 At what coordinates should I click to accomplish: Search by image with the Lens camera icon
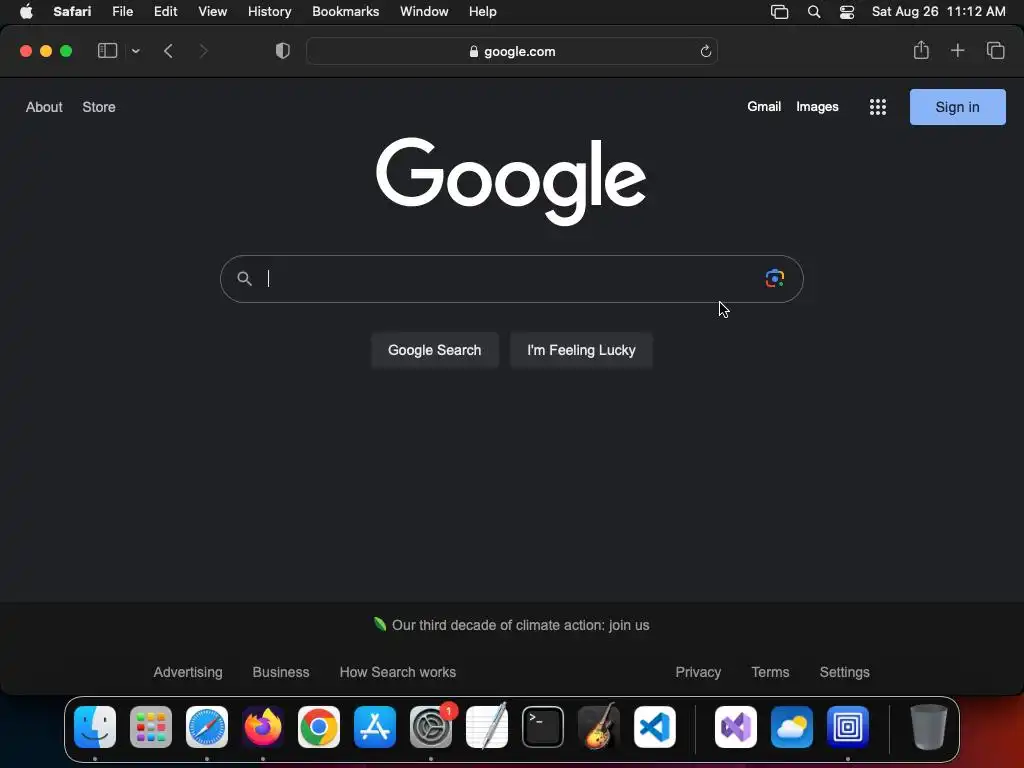coord(775,279)
